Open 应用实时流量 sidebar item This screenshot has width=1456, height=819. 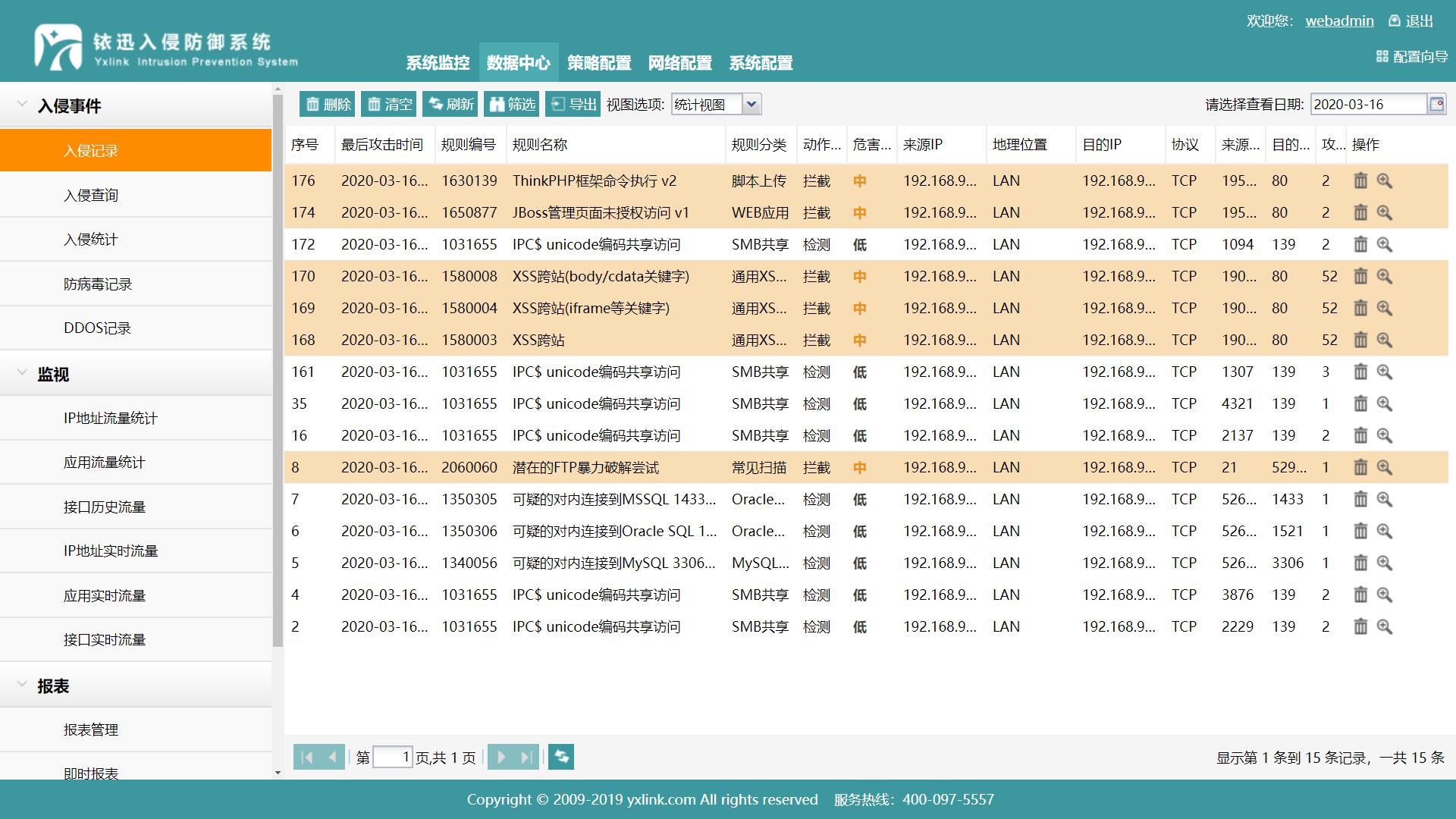tap(136, 595)
